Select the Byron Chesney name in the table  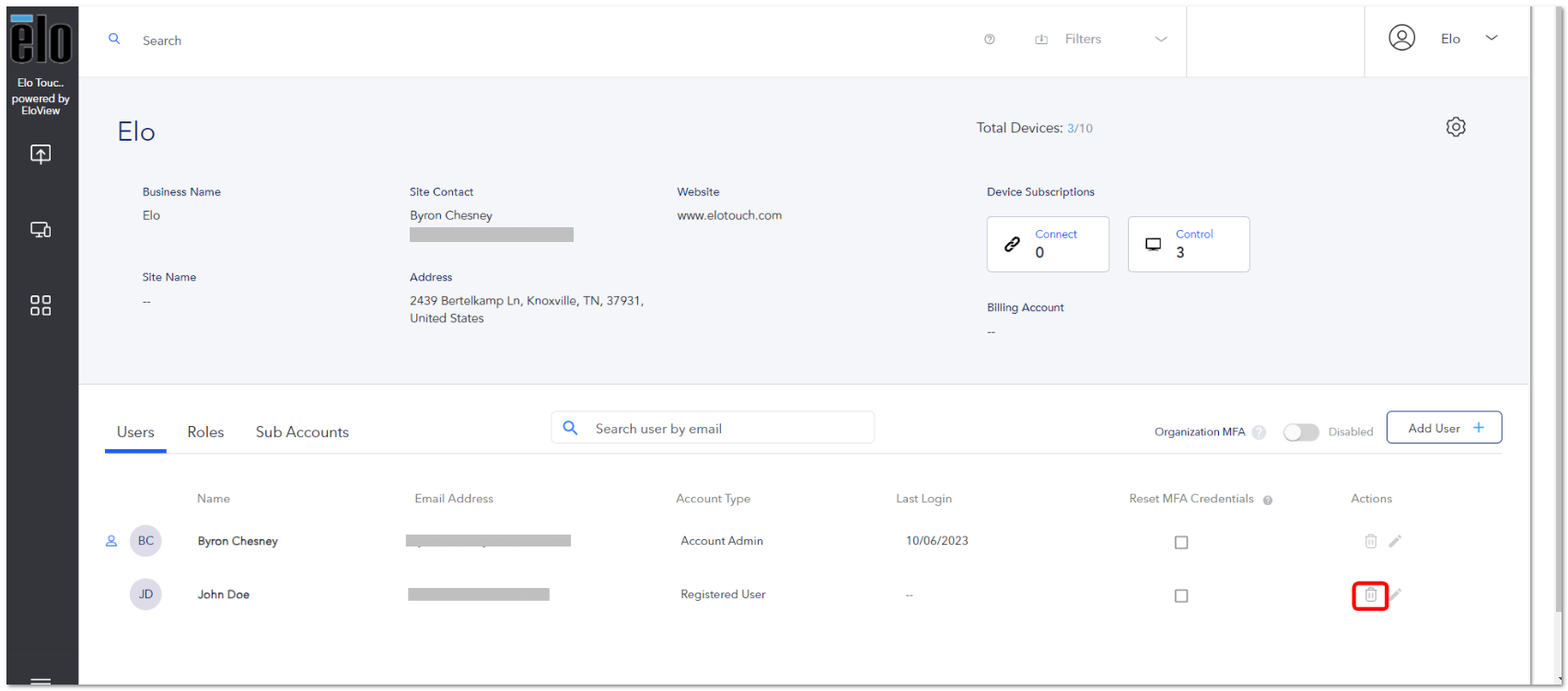(238, 541)
